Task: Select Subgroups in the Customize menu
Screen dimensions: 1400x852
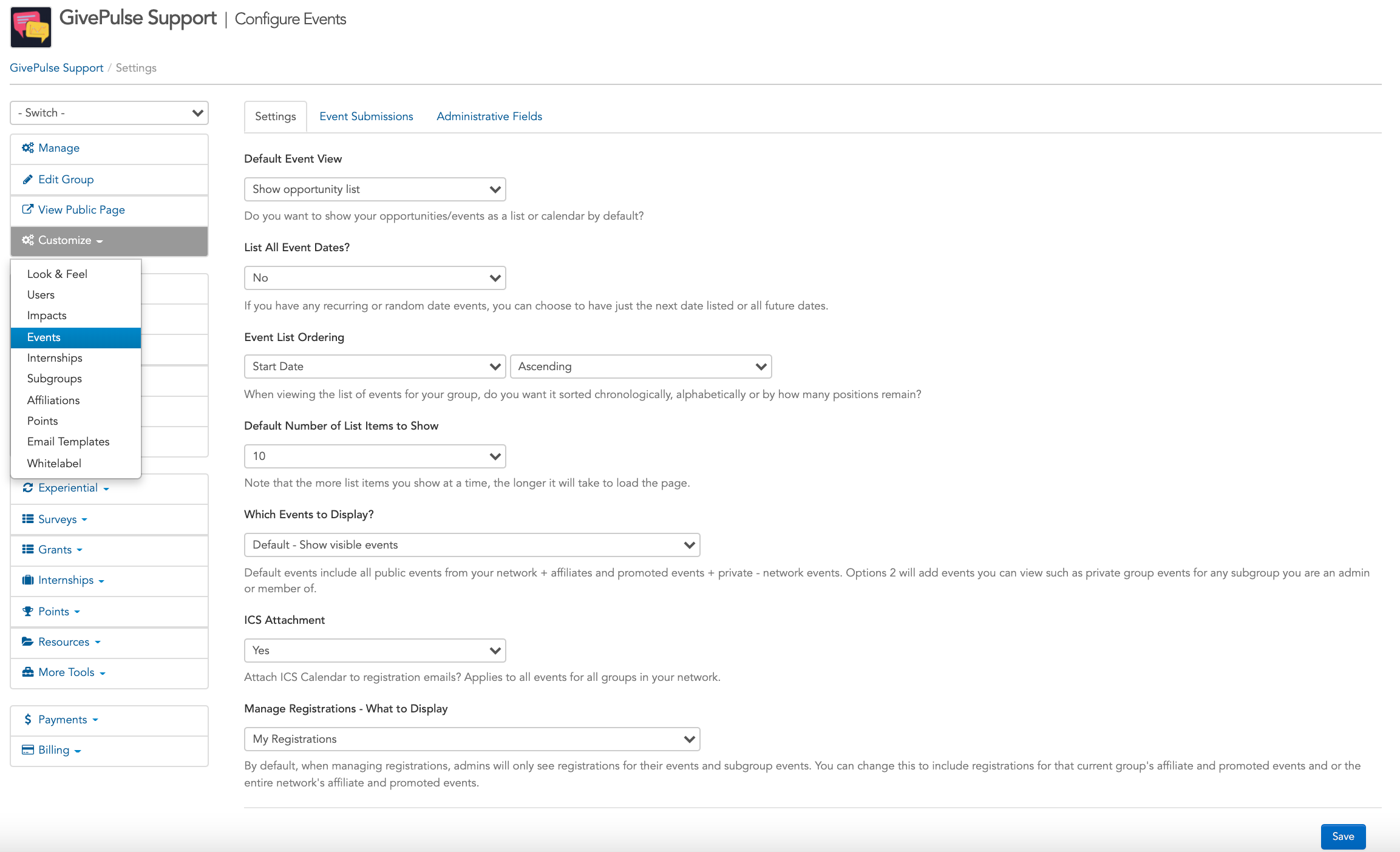Action: (76, 379)
